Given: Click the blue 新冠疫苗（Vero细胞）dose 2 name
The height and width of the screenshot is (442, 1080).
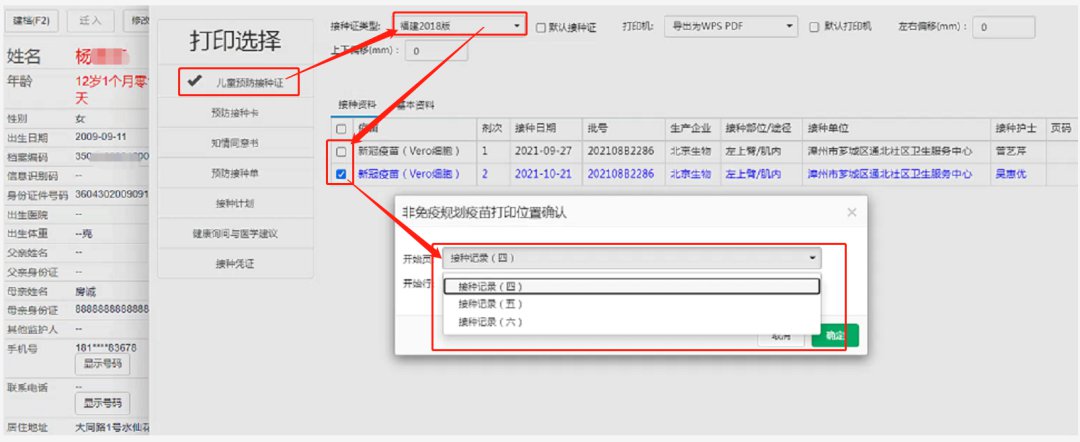Looking at the screenshot, I should coord(408,174).
